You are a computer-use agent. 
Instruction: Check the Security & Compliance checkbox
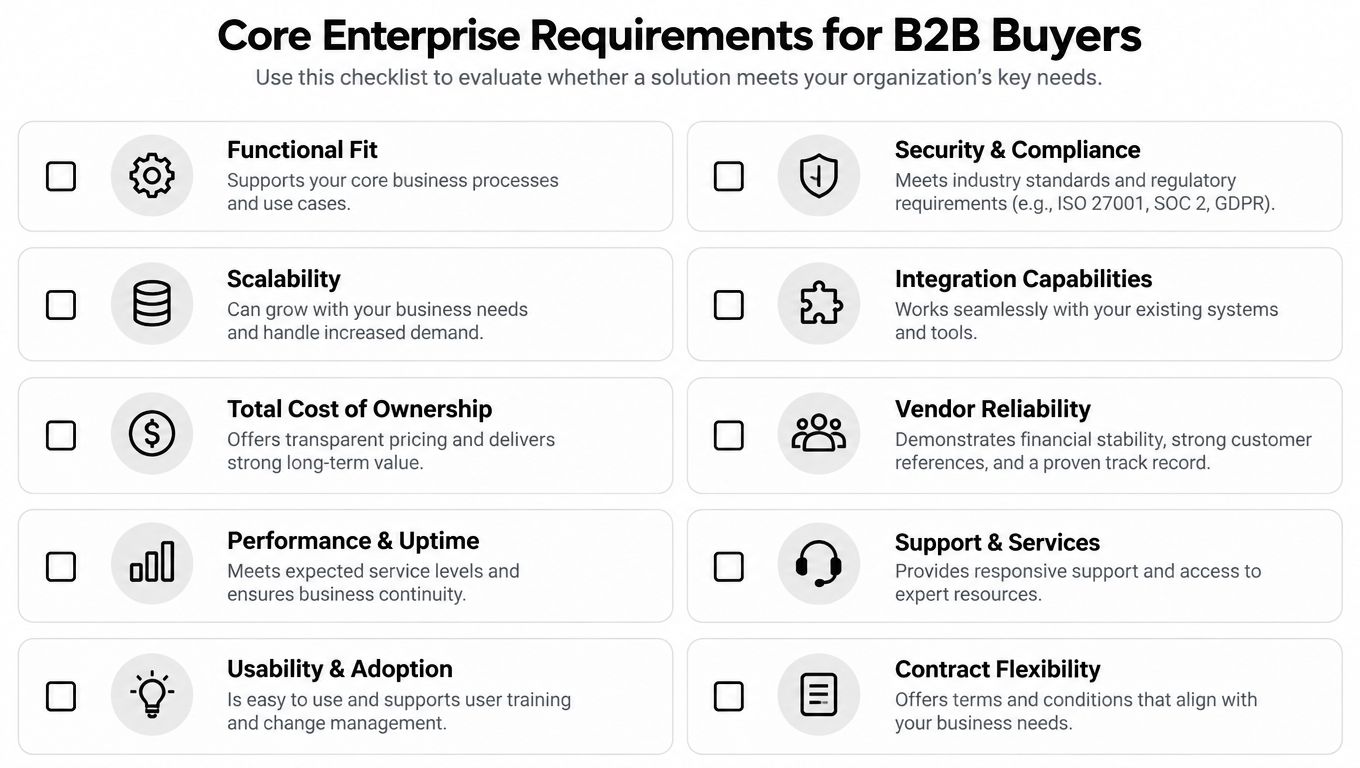point(728,176)
